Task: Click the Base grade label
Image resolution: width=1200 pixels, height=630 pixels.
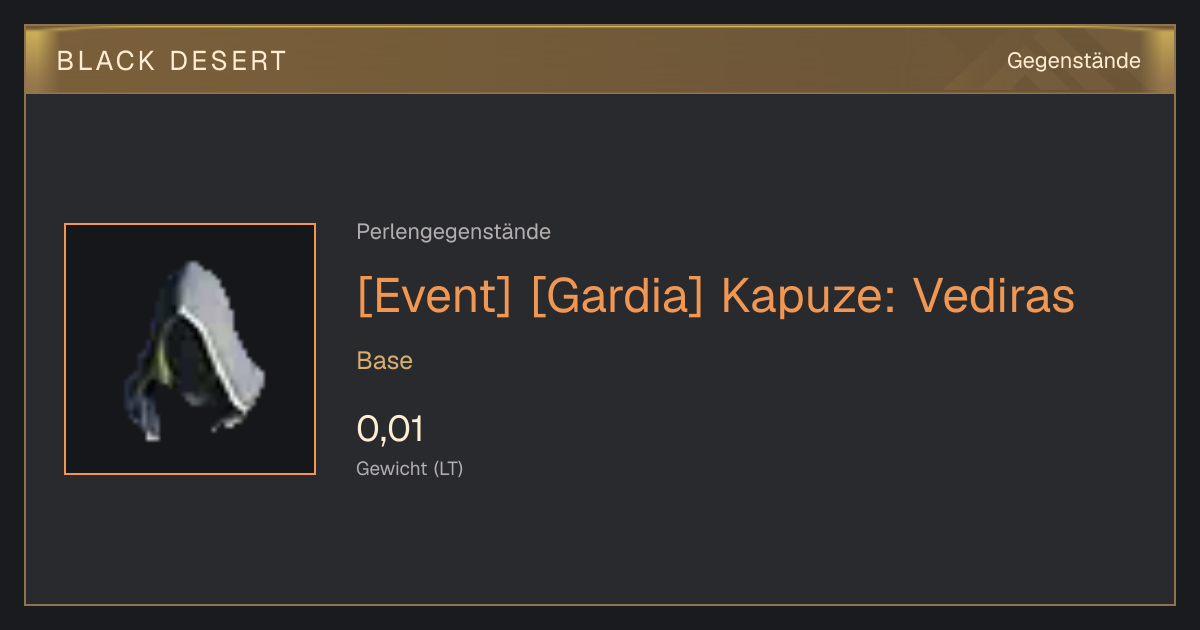Action: (385, 361)
